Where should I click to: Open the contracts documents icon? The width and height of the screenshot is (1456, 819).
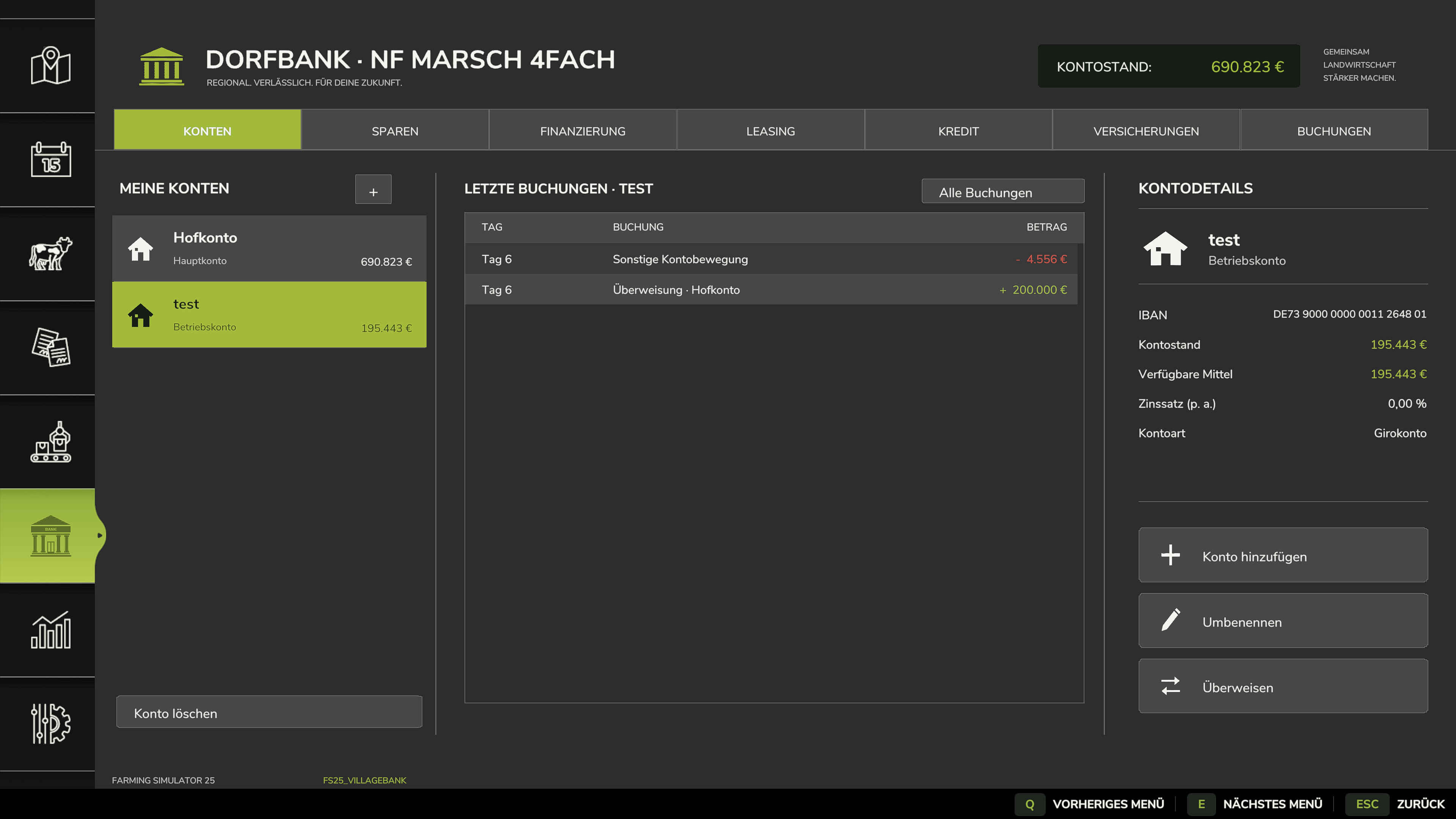coord(50,347)
